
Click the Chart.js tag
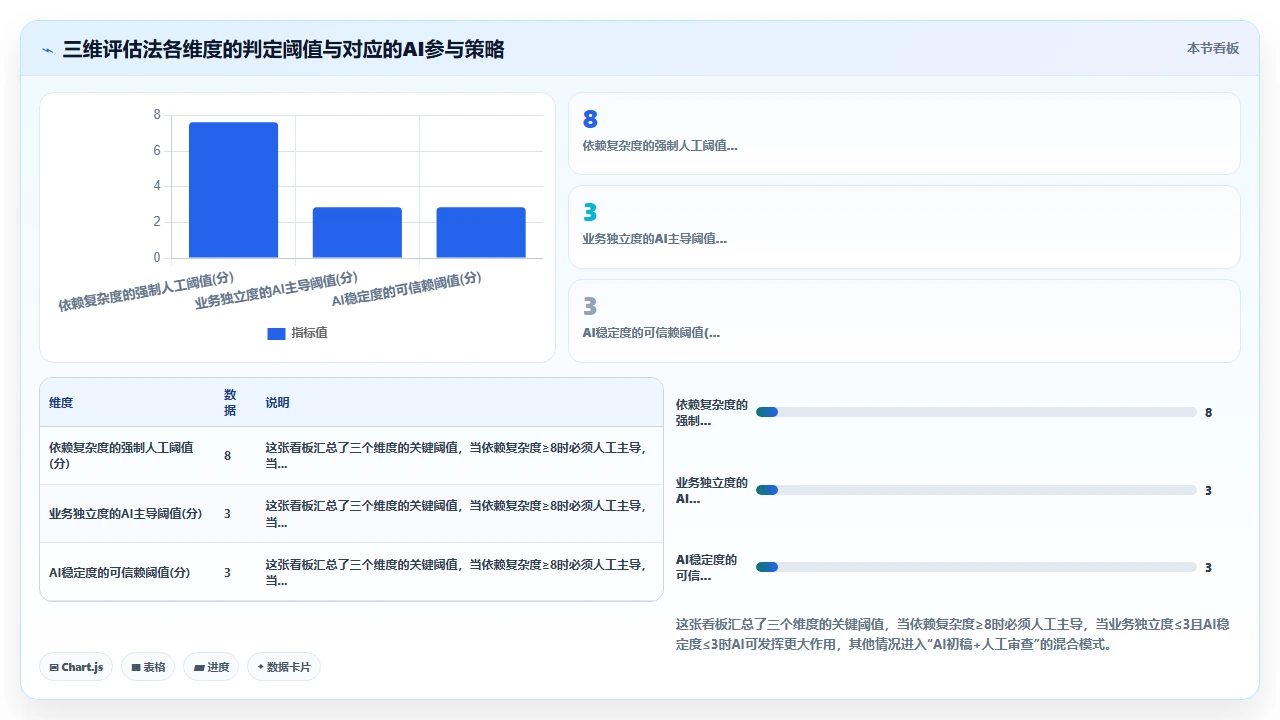pyautogui.click(x=76, y=667)
